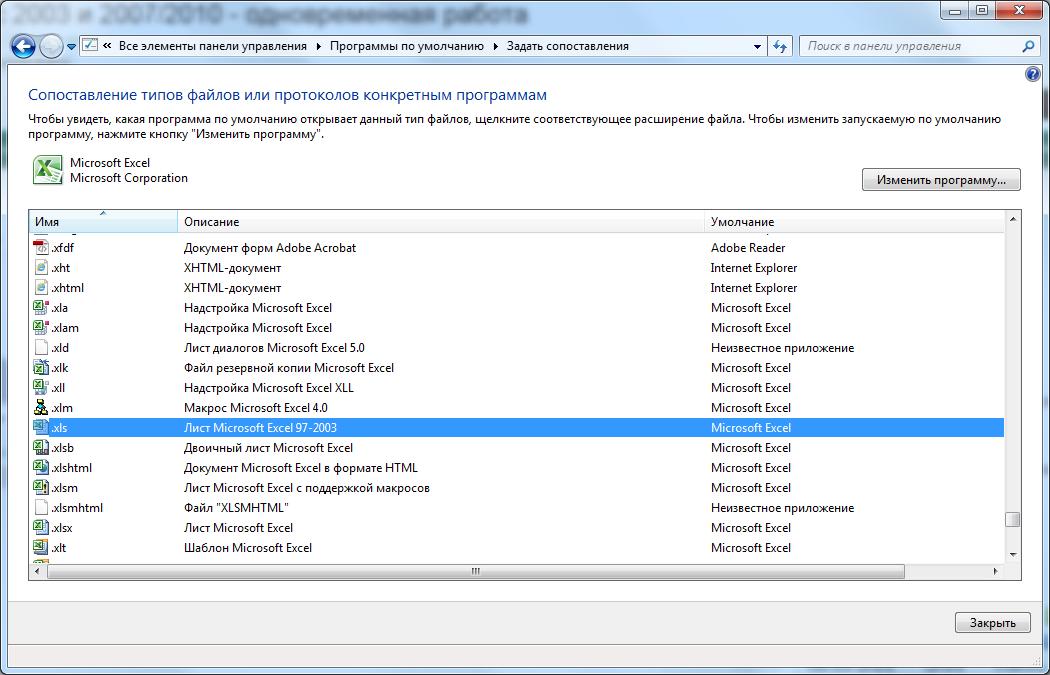Image resolution: width=1050 pixels, height=675 pixels.
Task: Click 'Программы по умолчанию' breadcrumb
Action: pos(406,46)
